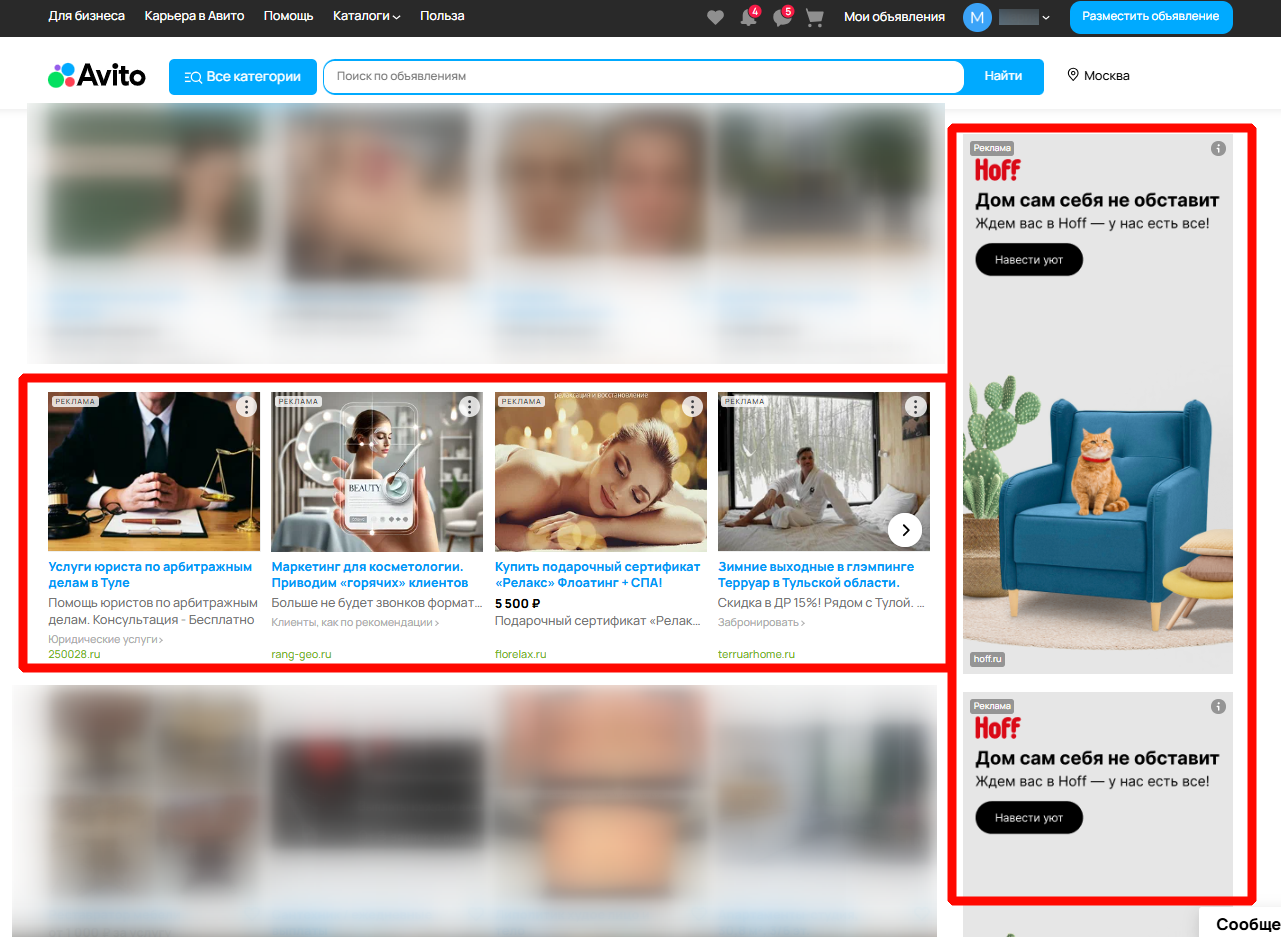Click the Найти search button
This screenshot has height=937, width=1281.
click(1003, 77)
